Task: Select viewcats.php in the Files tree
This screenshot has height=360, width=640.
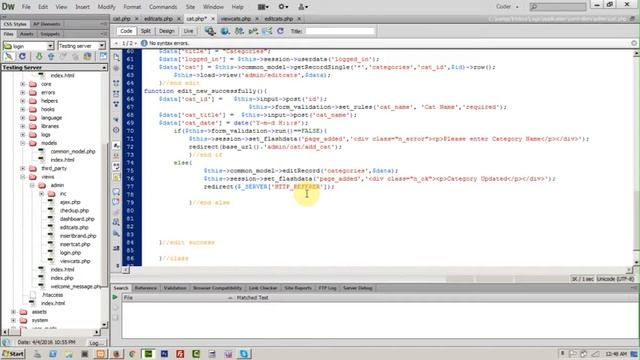Action: [75, 261]
